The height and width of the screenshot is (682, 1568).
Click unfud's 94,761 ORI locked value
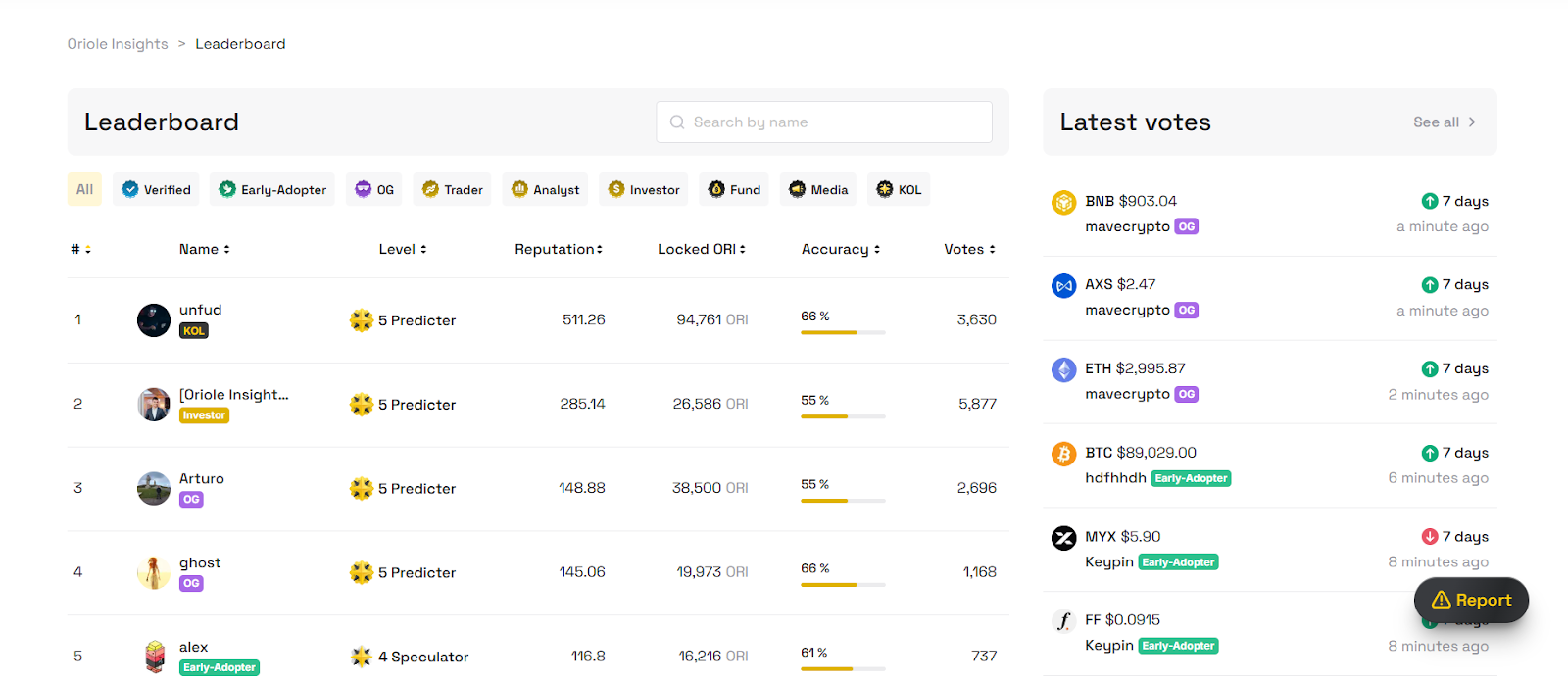[712, 320]
